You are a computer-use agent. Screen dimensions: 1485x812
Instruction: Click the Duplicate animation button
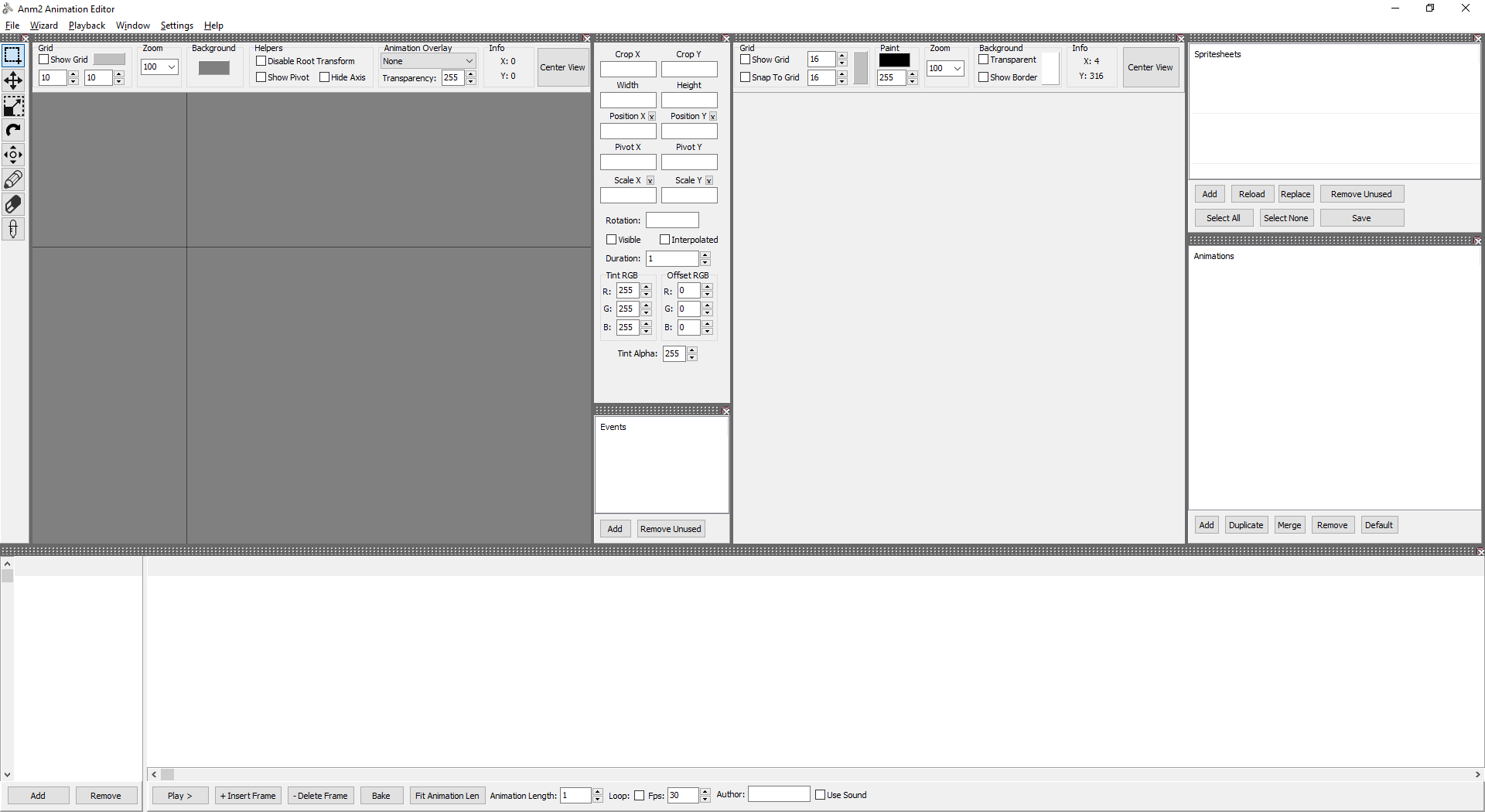tap(1246, 525)
